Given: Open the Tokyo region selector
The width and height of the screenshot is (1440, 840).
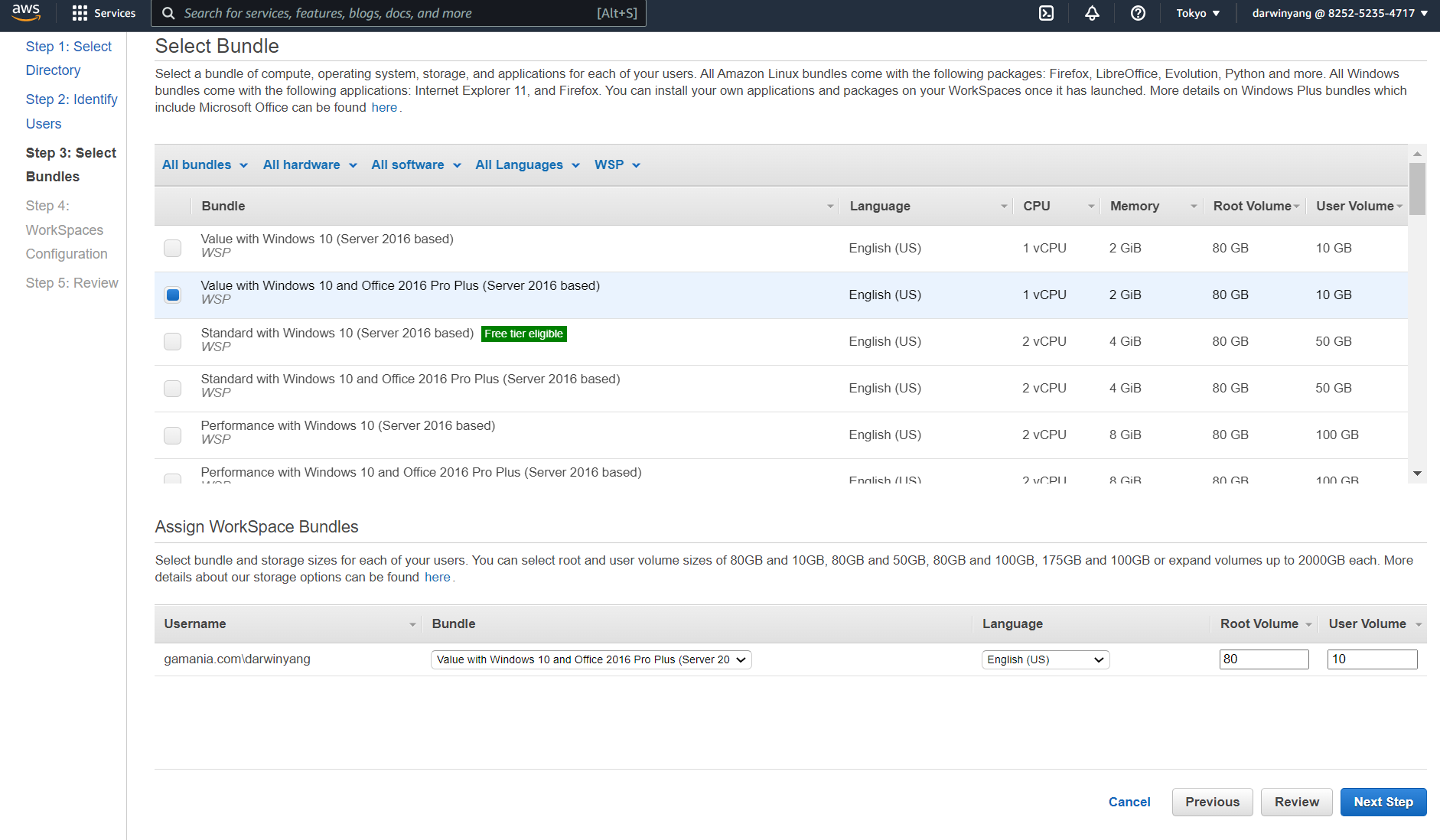Looking at the screenshot, I should [1197, 13].
